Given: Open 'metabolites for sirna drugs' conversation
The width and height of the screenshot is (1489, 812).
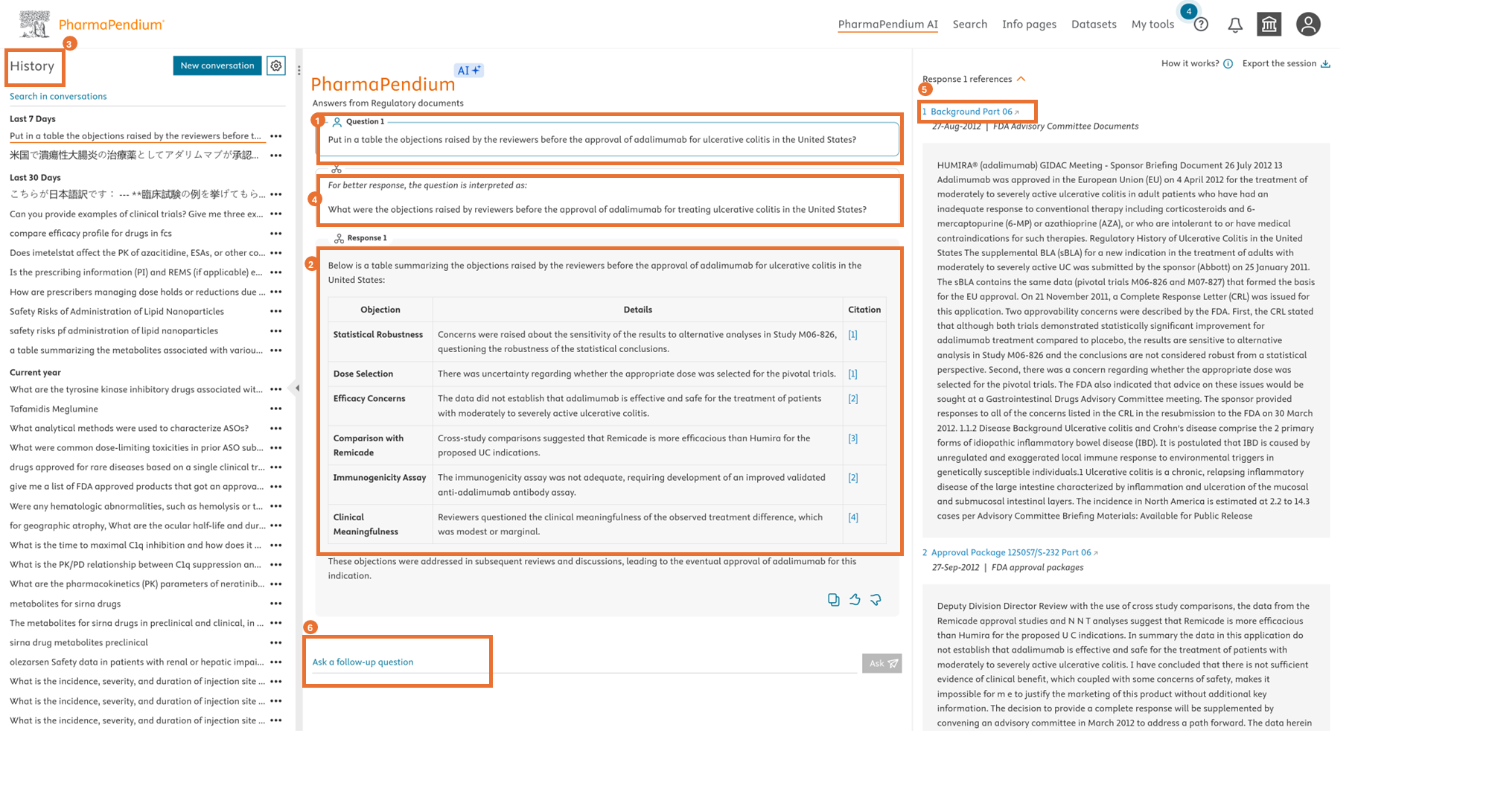Looking at the screenshot, I should tap(65, 604).
